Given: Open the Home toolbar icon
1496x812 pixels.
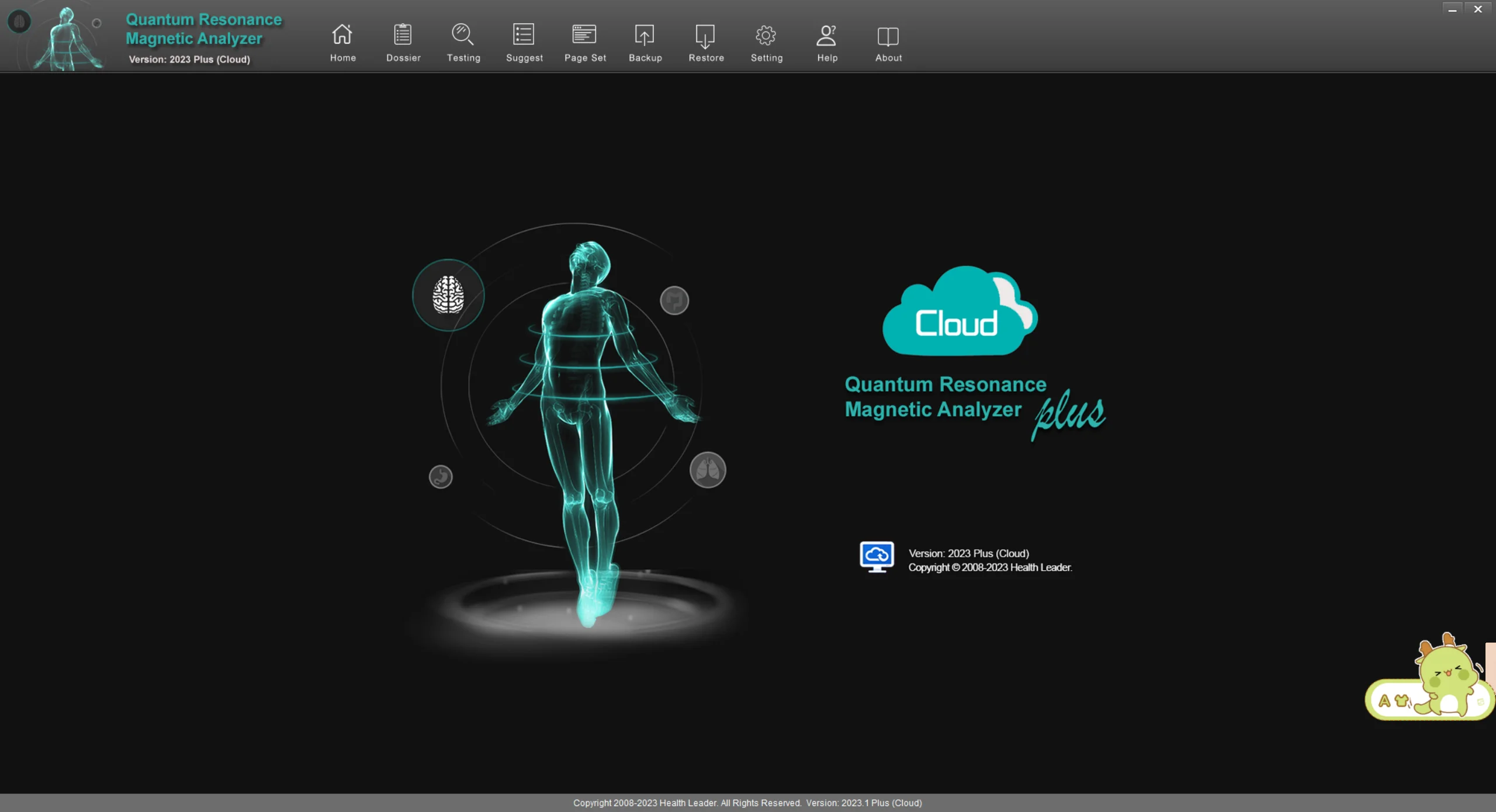Looking at the screenshot, I should point(342,36).
